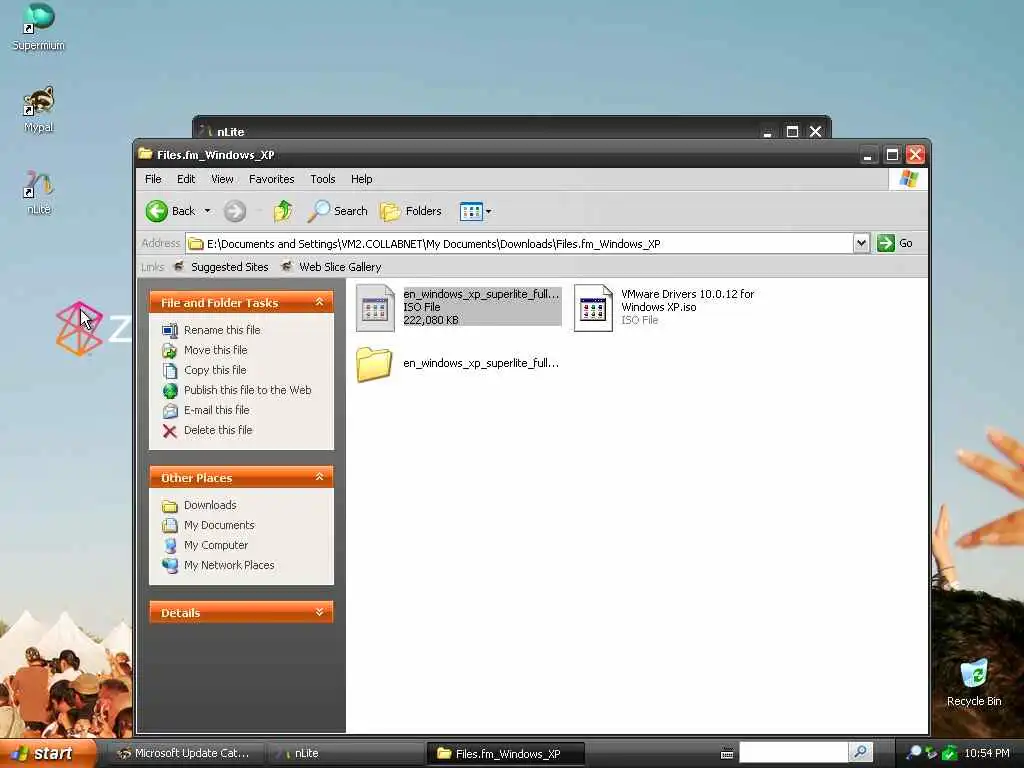Click Rename this file
This screenshot has height=768, width=1024.
point(222,330)
